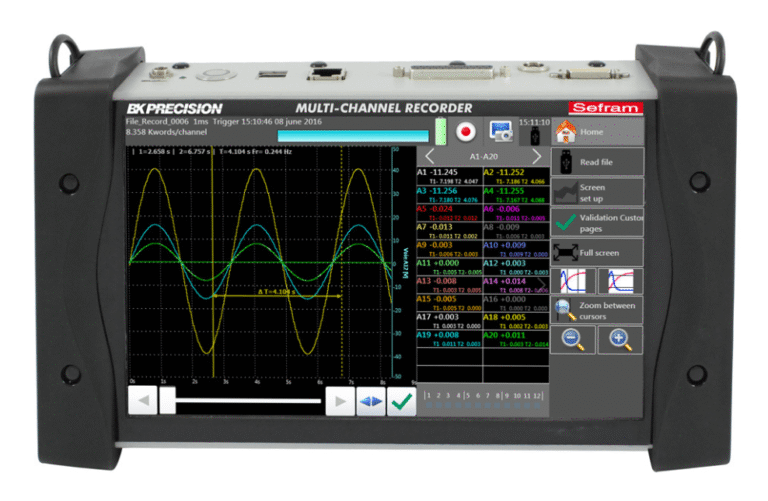Tap the solid yellow cursor 1 line on graph
768x501 pixels.
pyautogui.click(x=212, y=262)
